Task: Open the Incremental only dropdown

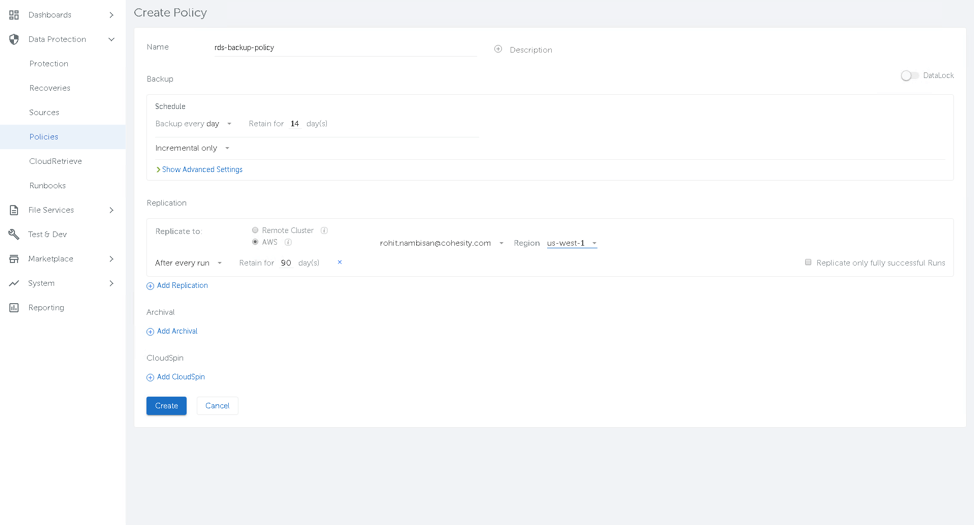Action: (193, 148)
